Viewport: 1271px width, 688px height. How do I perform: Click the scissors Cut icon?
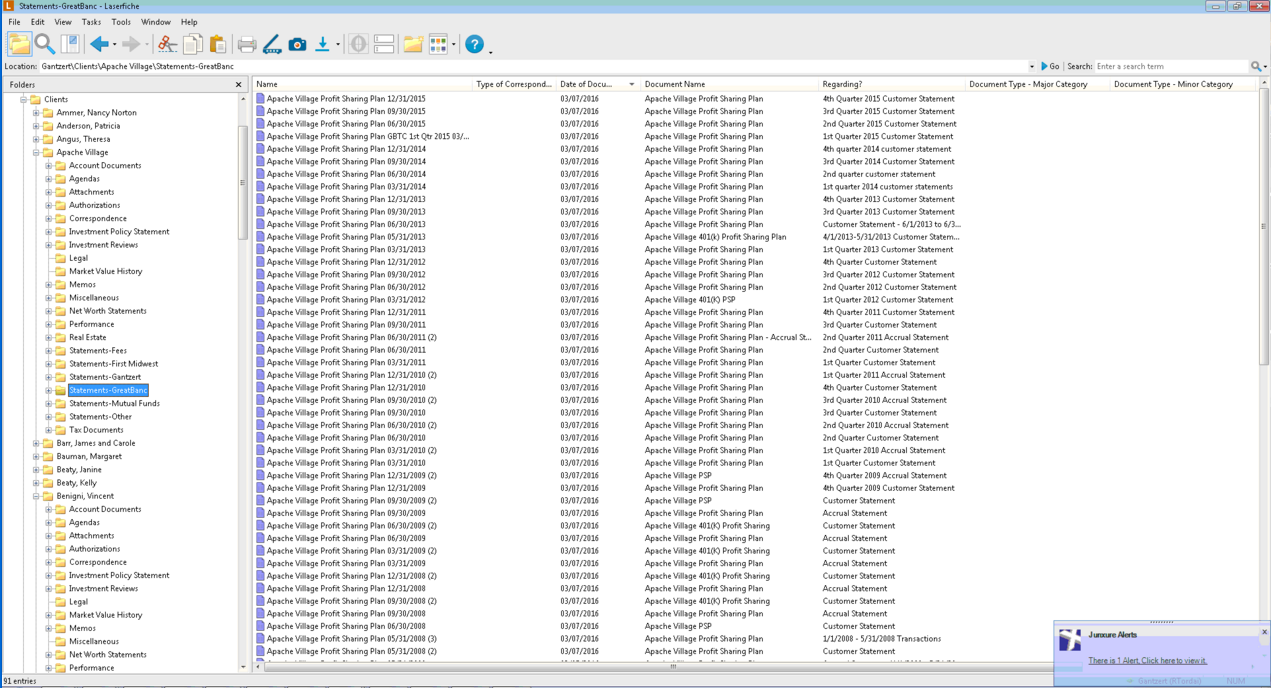click(x=167, y=44)
